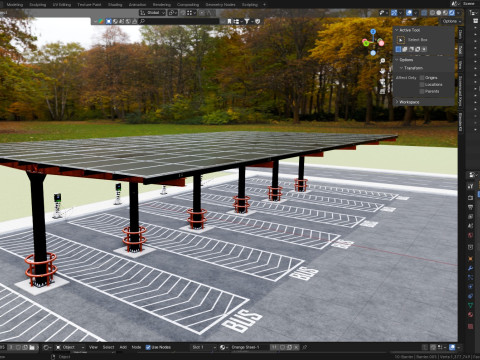480x360 pixels.
Task: Open the Object shader type dropdown
Action: pos(70,347)
